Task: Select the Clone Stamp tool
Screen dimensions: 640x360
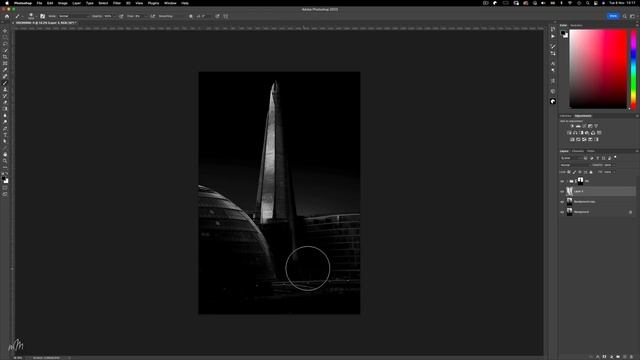Action: coord(5,89)
